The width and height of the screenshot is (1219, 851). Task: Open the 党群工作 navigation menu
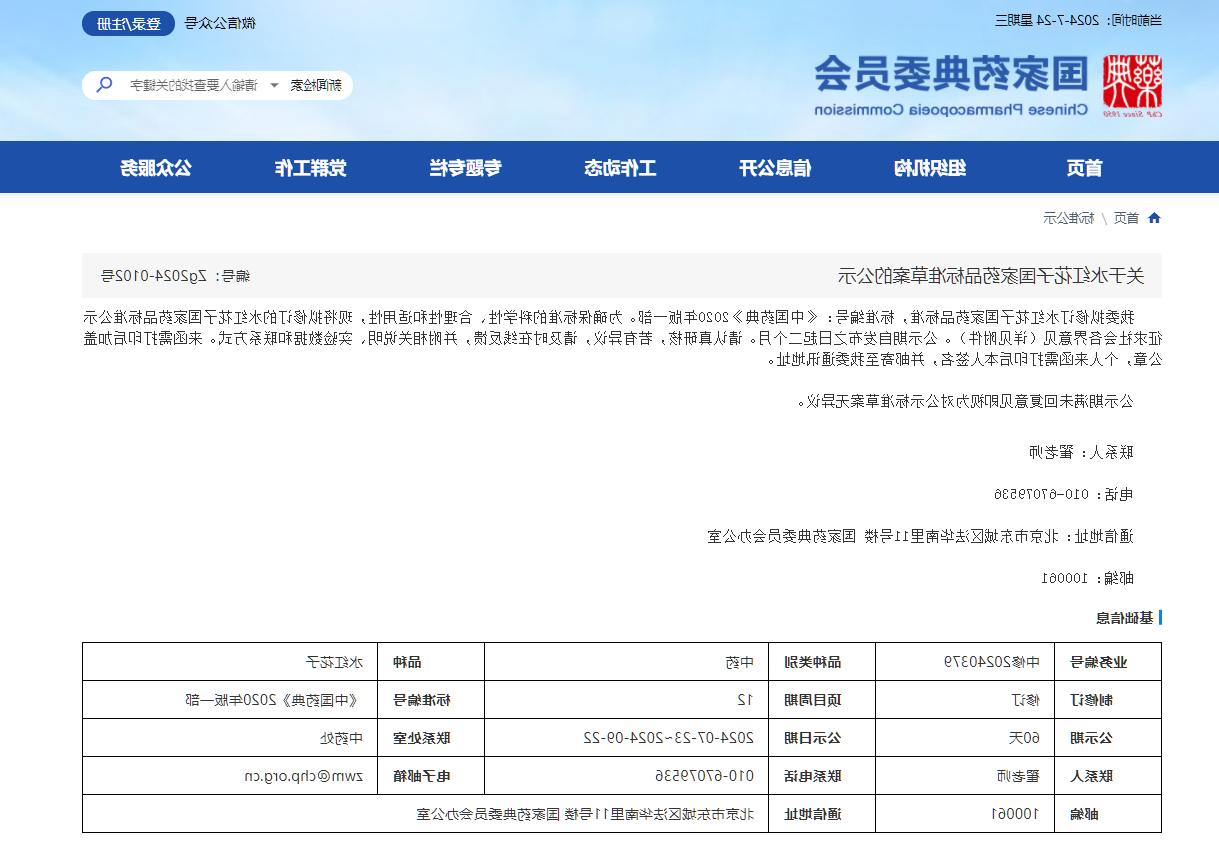pyautogui.click(x=310, y=168)
